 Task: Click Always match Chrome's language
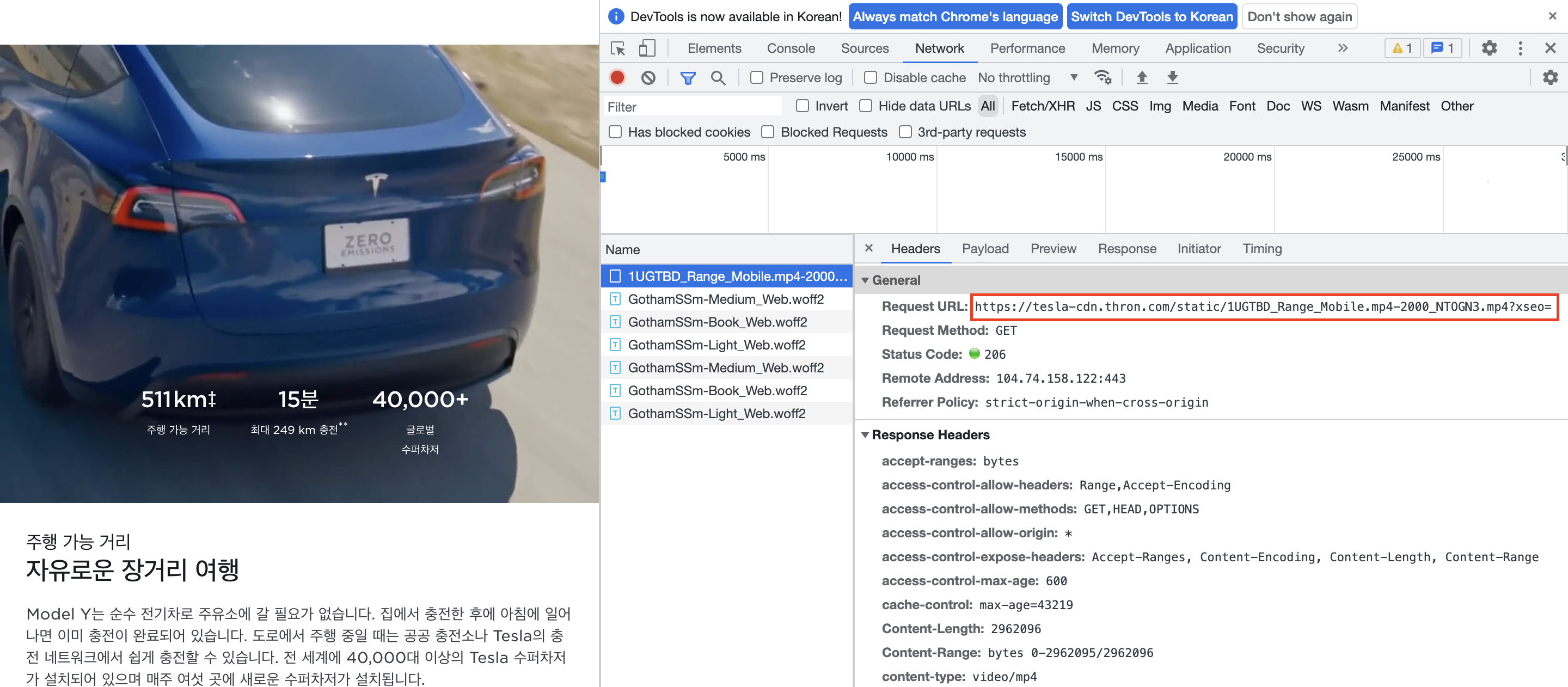954,16
